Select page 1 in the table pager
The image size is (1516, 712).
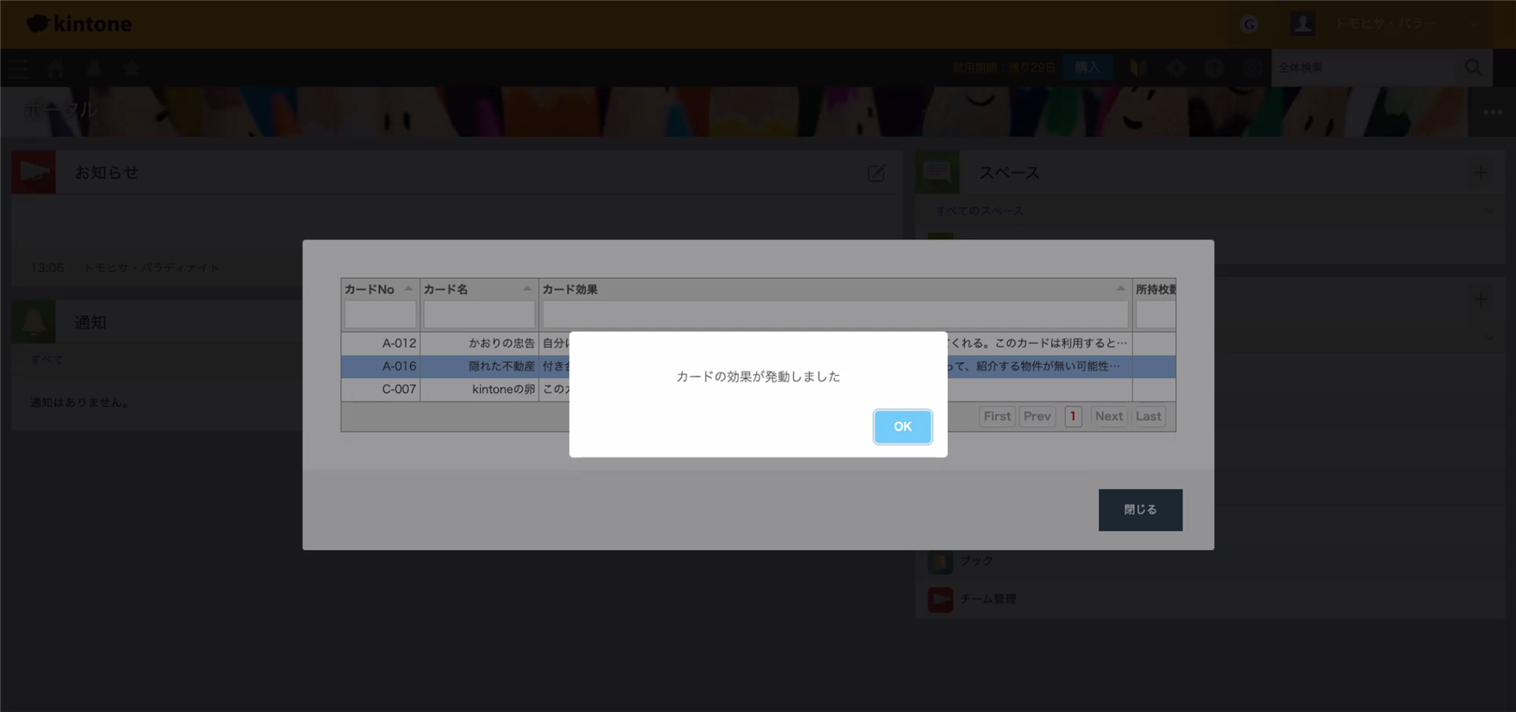coord(1073,416)
